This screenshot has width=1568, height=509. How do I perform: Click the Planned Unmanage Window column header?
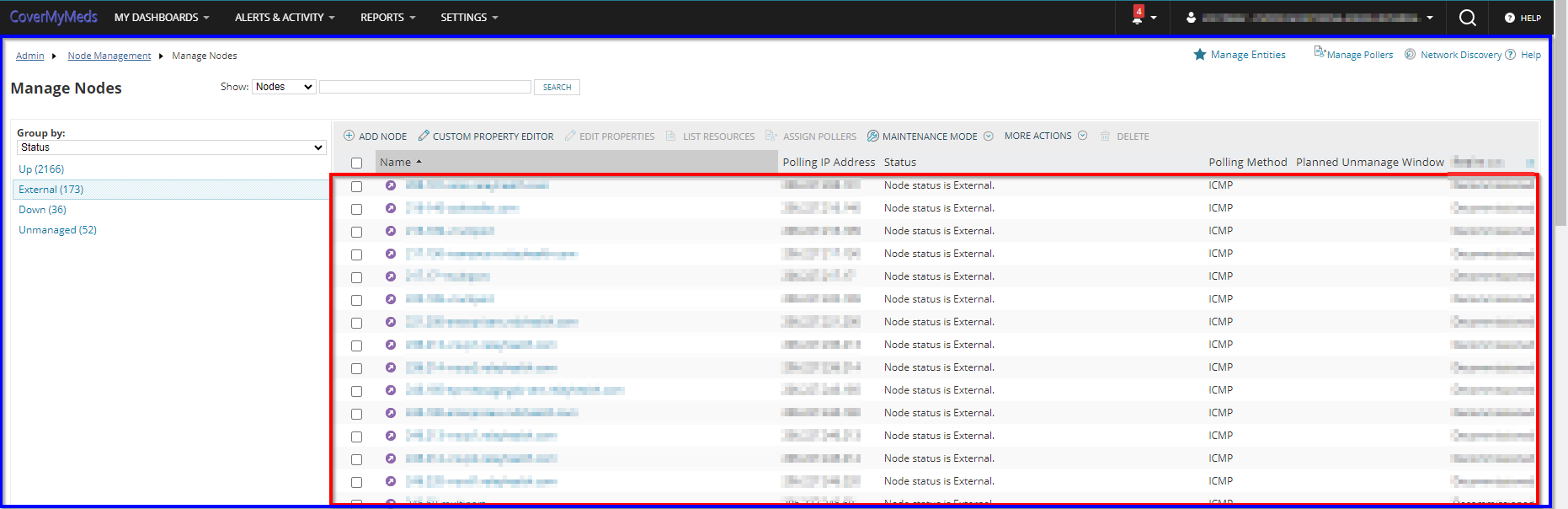coord(1370,162)
